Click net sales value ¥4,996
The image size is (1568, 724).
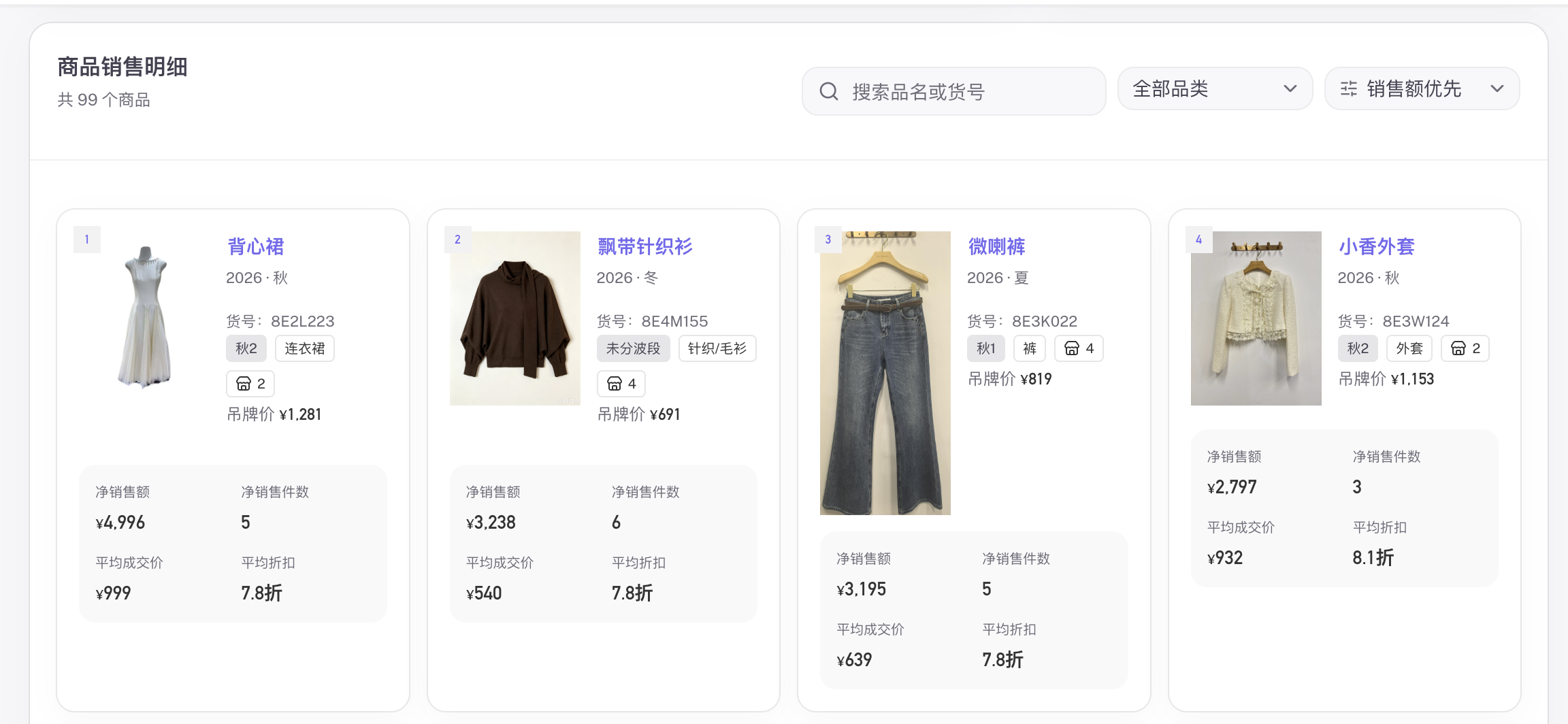point(120,523)
